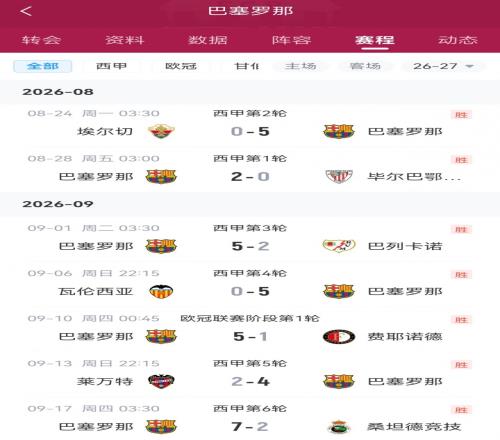Select the 欧冠 competition filter
The image size is (500, 440).
[x=181, y=66]
